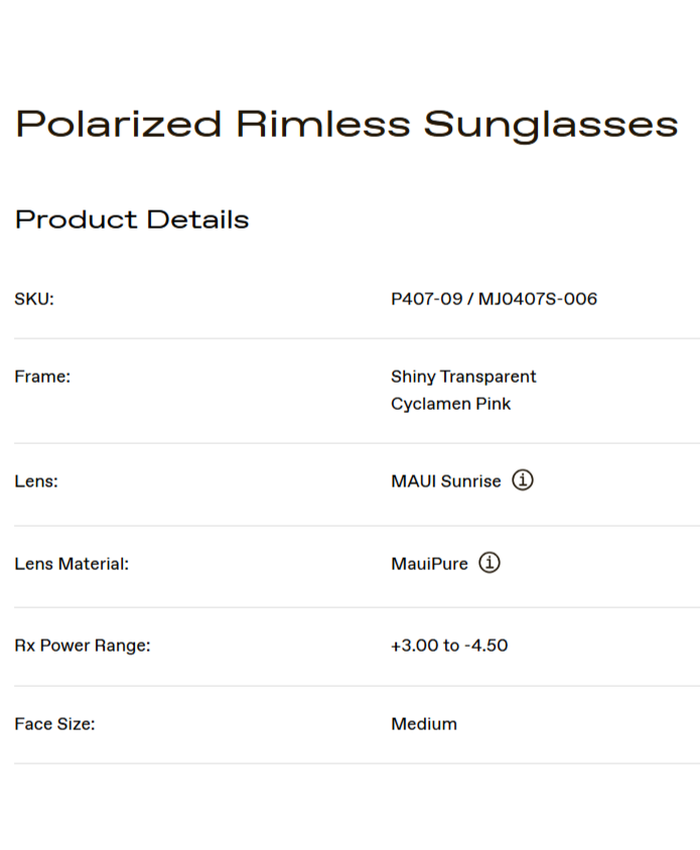Click MauiPure material text
700x850 pixels.
click(x=429, y=564)
